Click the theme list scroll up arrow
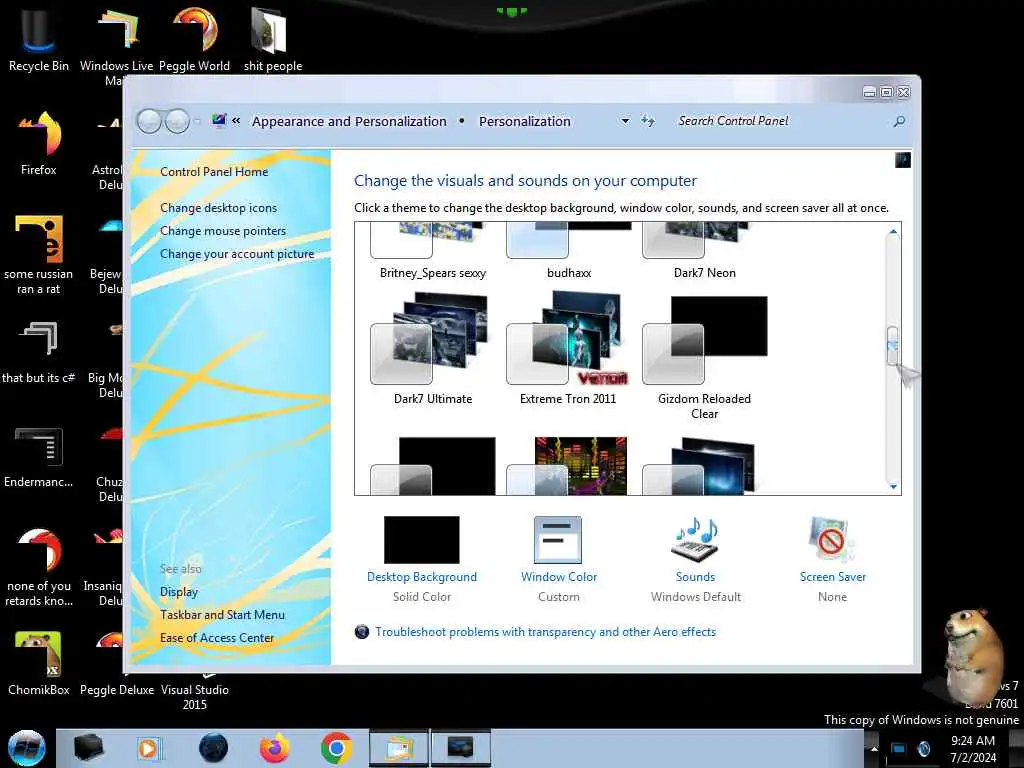 tap(893, 231)
